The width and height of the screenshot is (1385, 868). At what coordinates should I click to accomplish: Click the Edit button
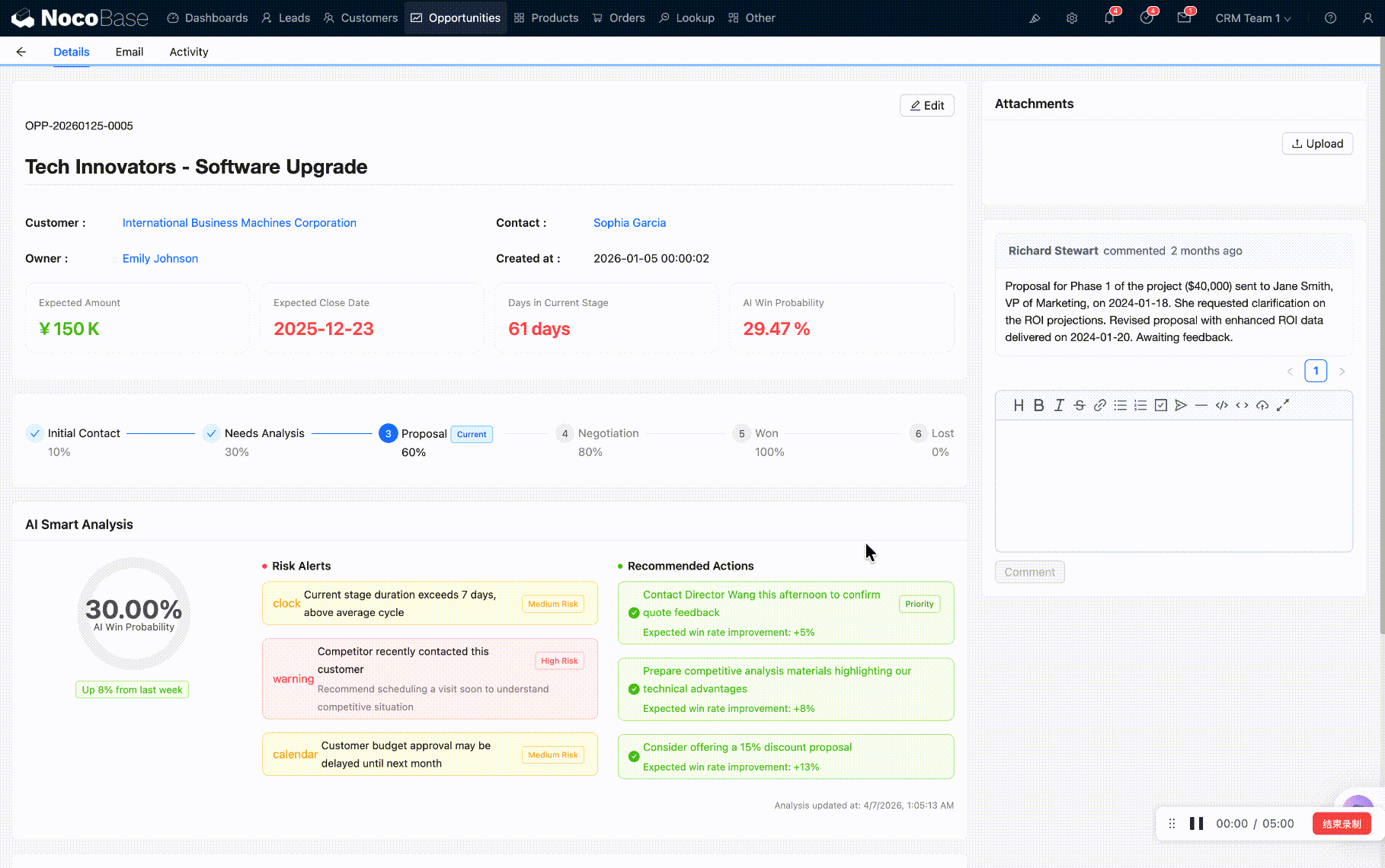pos(926,106)
